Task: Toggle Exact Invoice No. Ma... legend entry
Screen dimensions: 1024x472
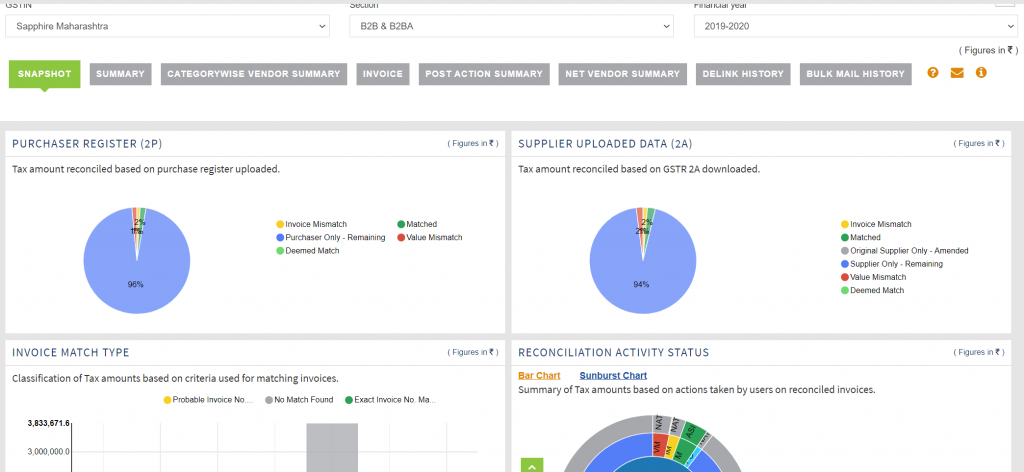Action: click(390, 400)
